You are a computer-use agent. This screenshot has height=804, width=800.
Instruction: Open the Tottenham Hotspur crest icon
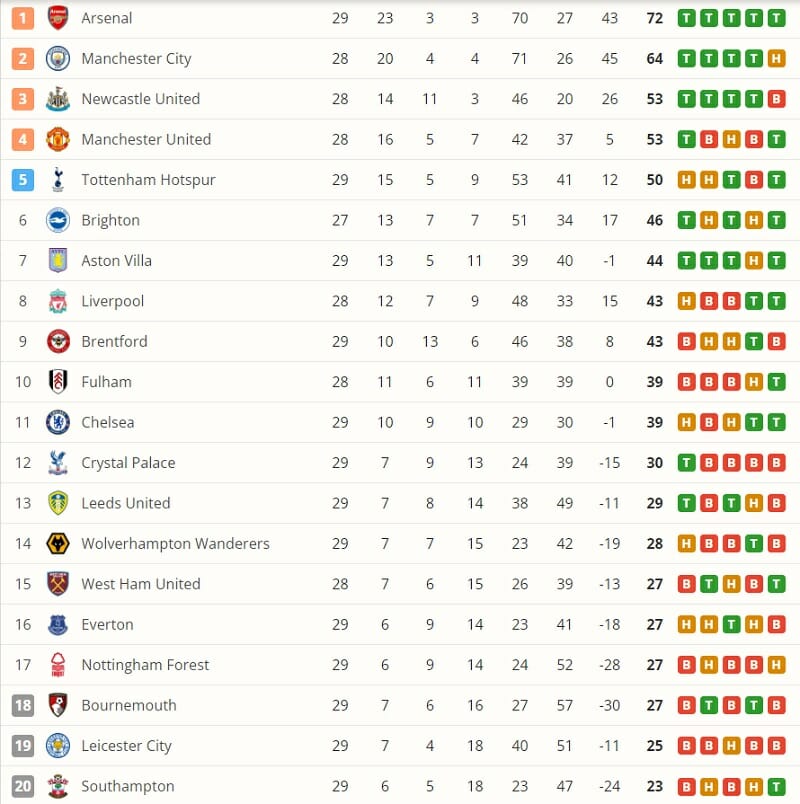[58, 180]
